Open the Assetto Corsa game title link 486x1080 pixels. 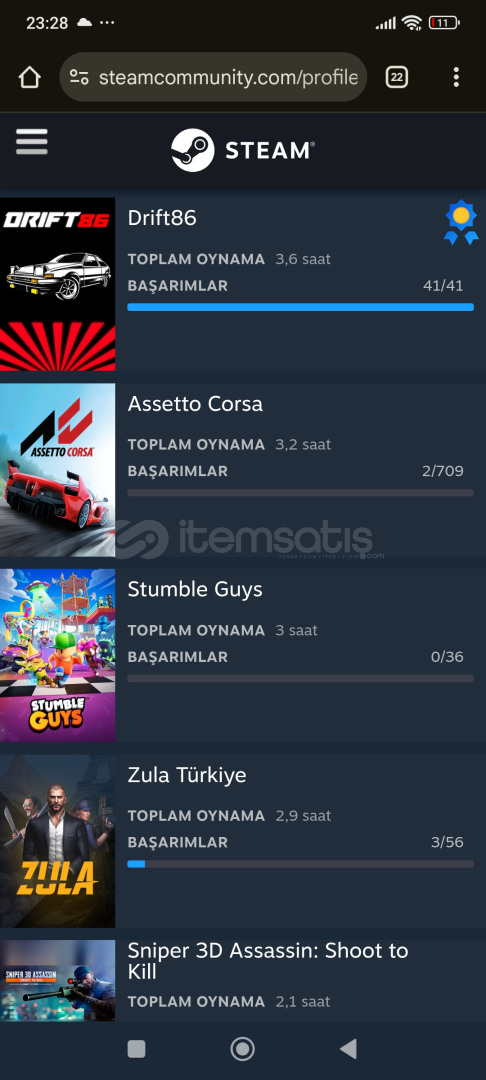(195, 404)
